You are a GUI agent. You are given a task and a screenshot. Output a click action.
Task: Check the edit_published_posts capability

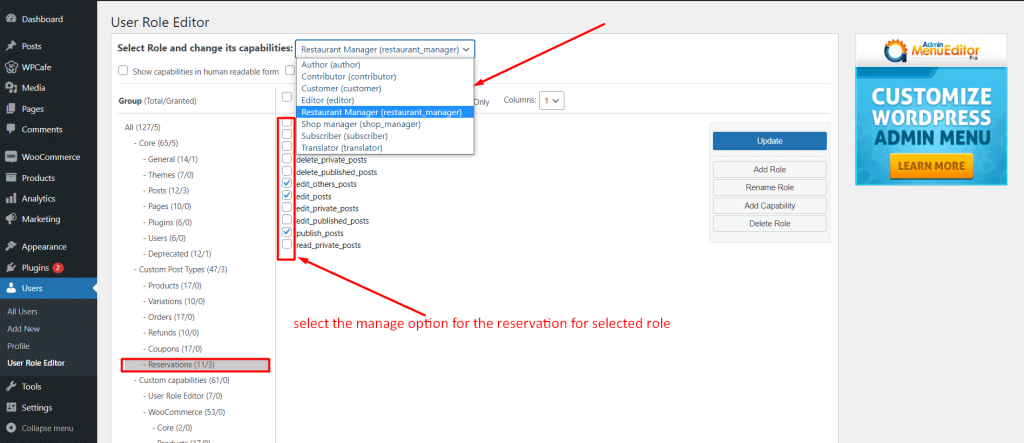pyautogui.click(x=287, y=220)
